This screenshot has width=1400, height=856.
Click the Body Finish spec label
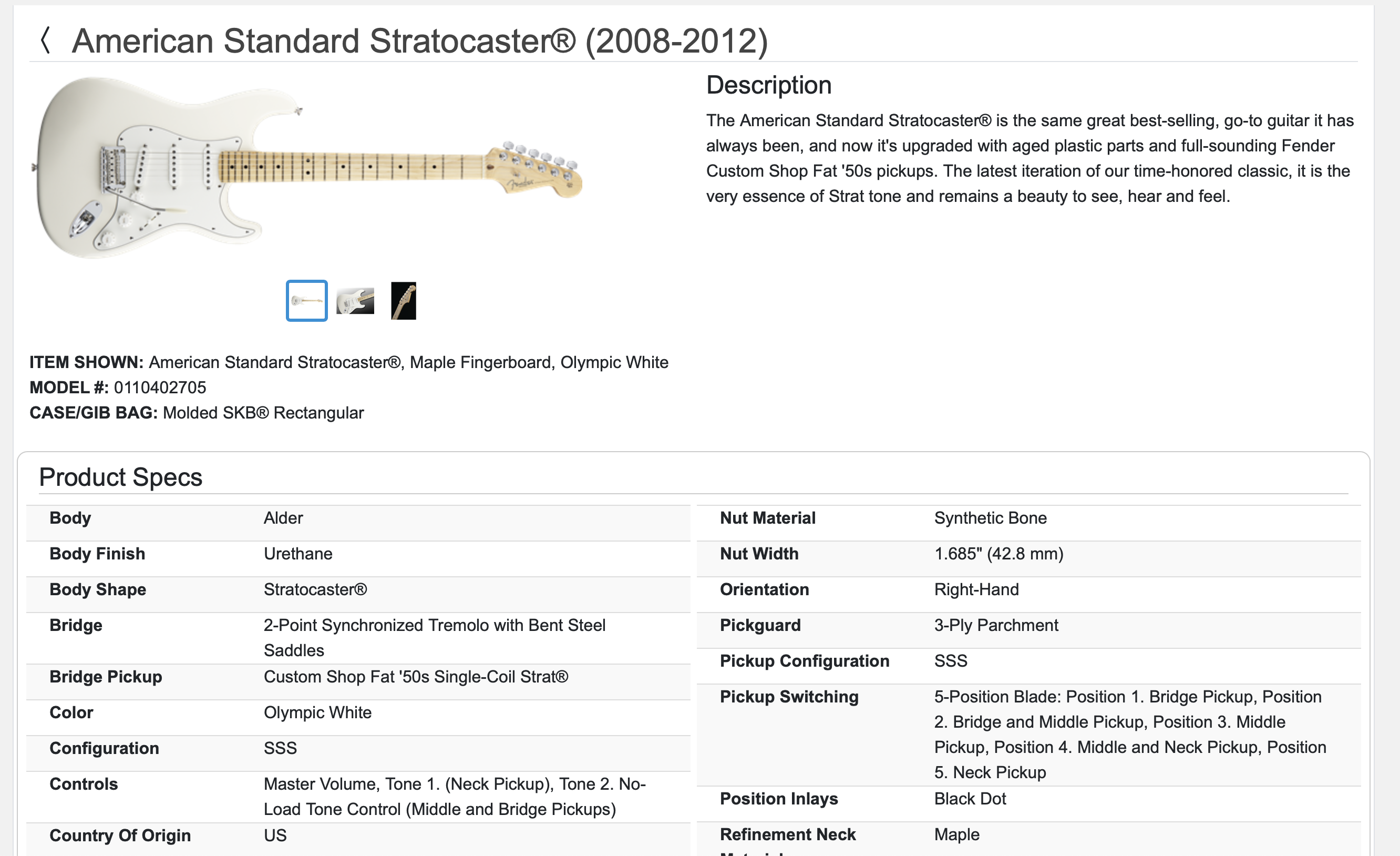pyautogui.click(x=97, y=554)
